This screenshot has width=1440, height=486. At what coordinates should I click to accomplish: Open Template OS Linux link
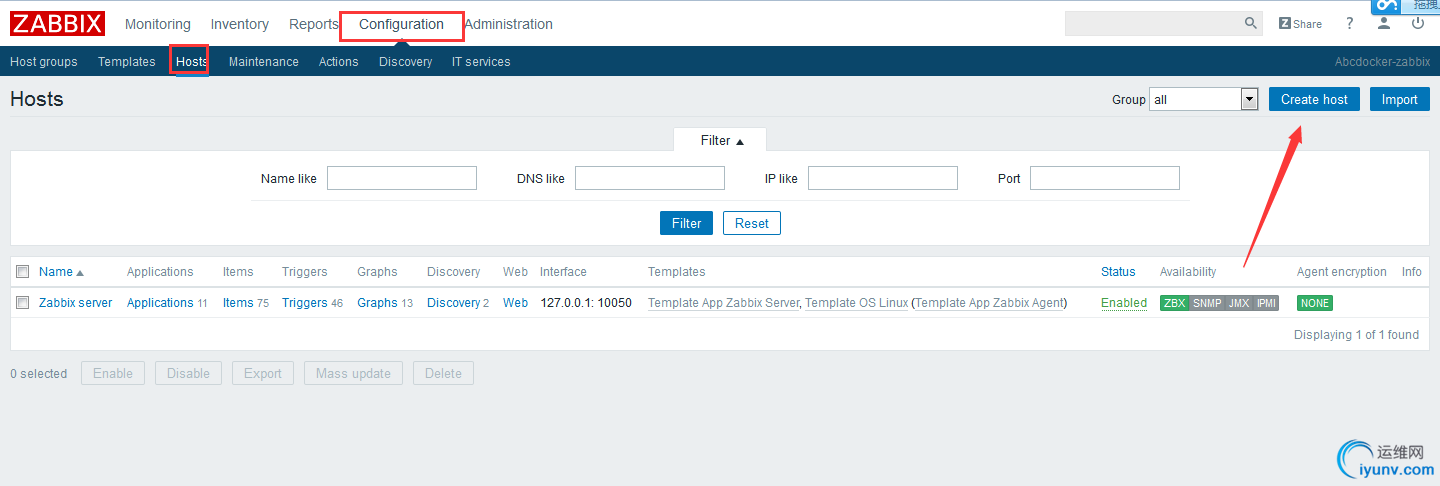[x=857, y=303]
